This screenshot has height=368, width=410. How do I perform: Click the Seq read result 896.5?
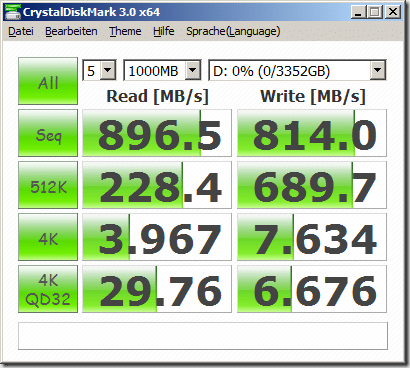[x=157, y=133]
